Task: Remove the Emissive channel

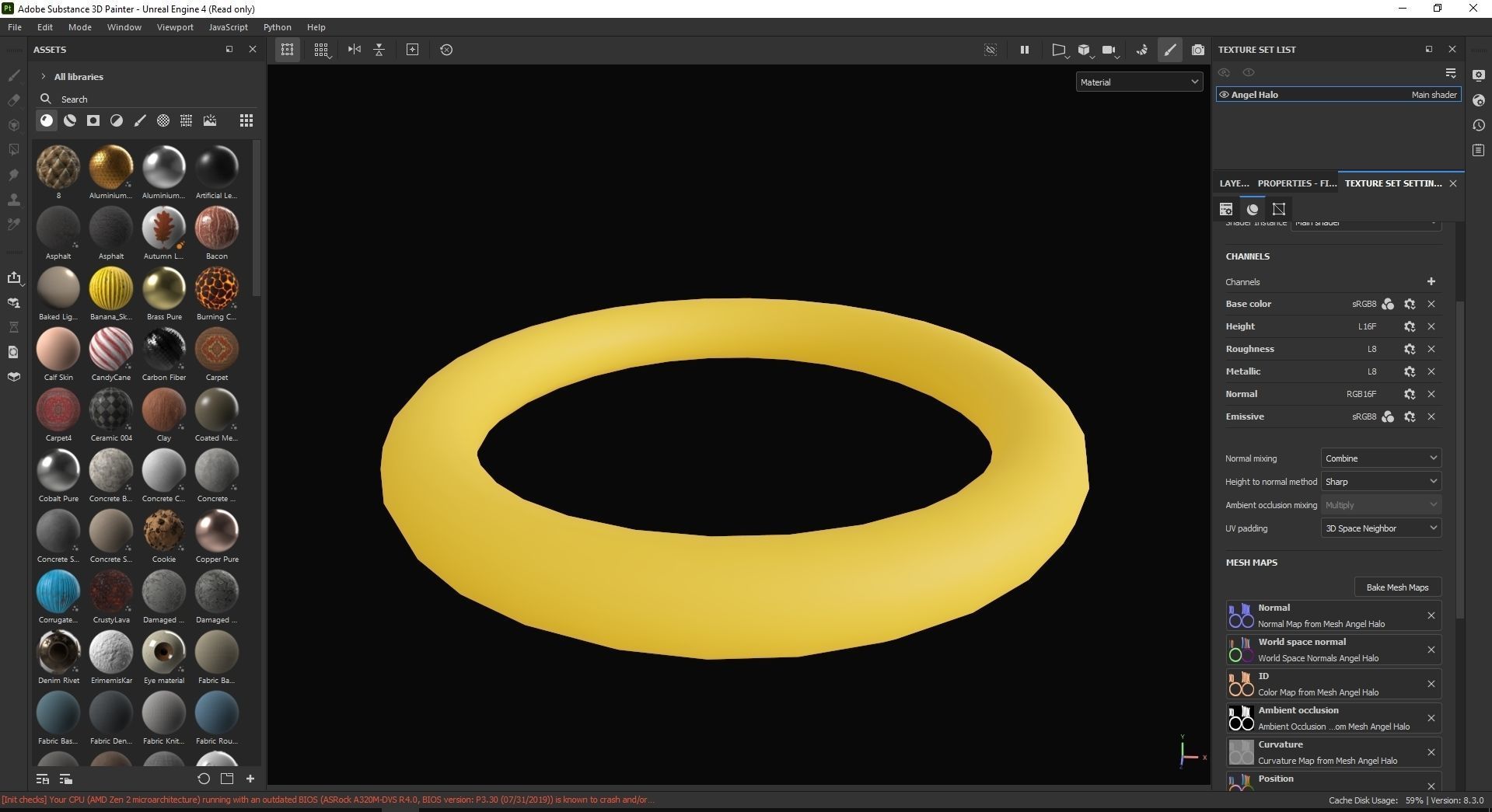Action: 1431,416
